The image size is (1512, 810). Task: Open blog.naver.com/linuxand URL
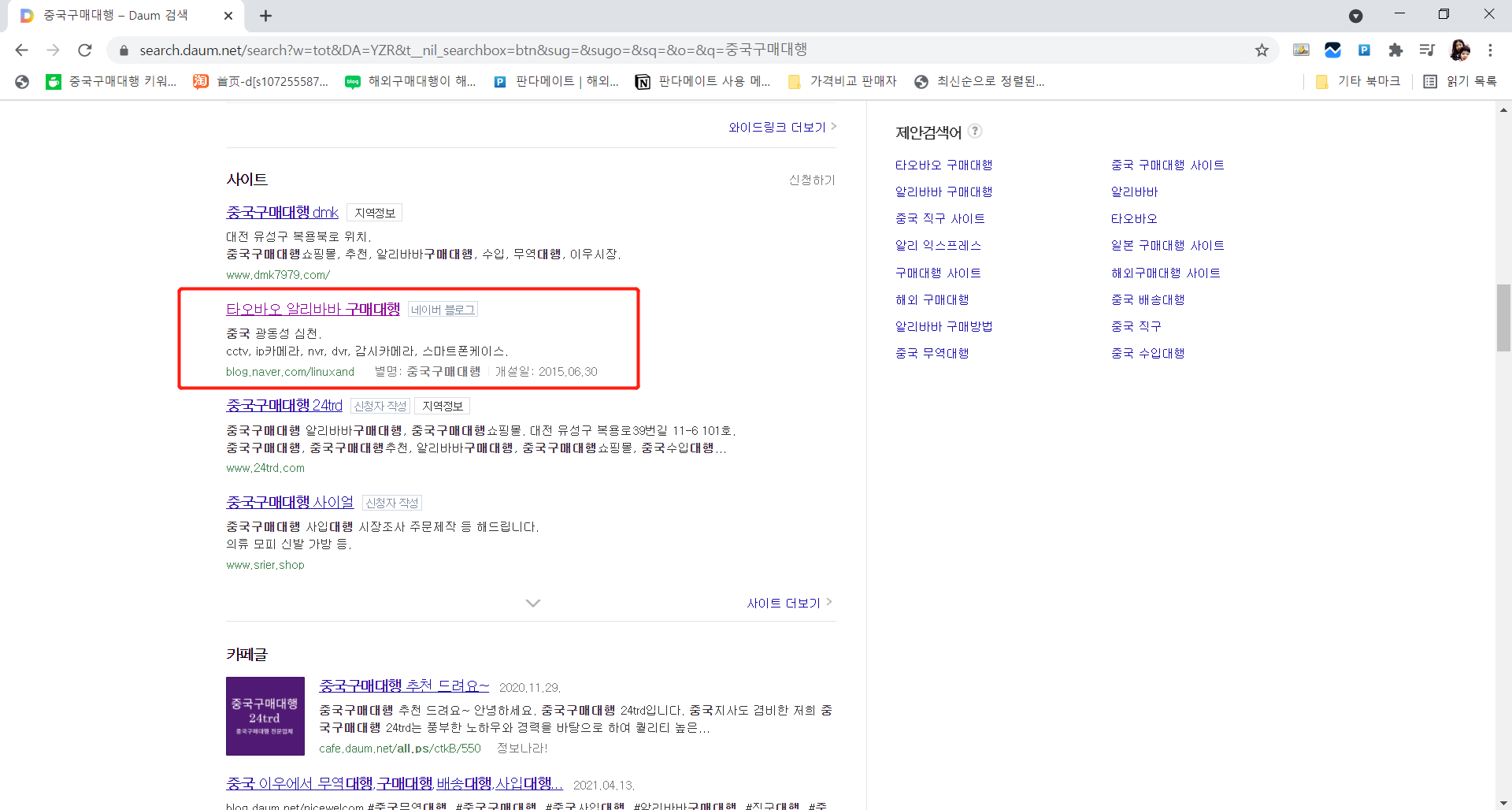click(x=290, y=372)
